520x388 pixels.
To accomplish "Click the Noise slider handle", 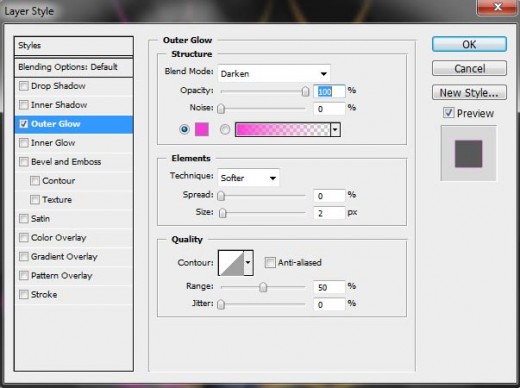I will coord(221,109).
